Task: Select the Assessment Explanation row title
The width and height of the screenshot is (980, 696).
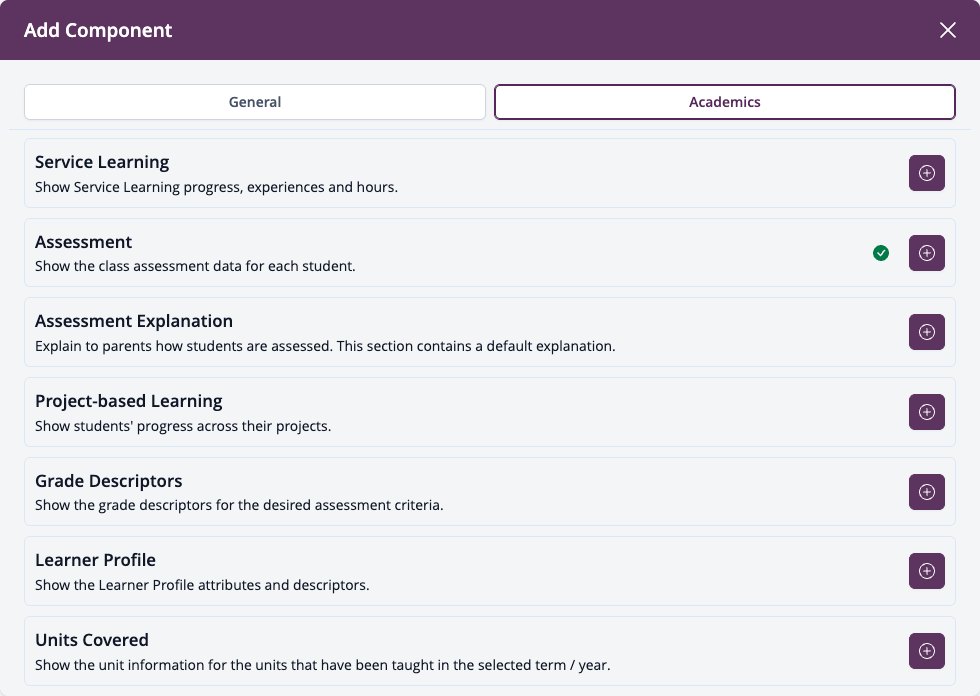Action: click(134, 321)
